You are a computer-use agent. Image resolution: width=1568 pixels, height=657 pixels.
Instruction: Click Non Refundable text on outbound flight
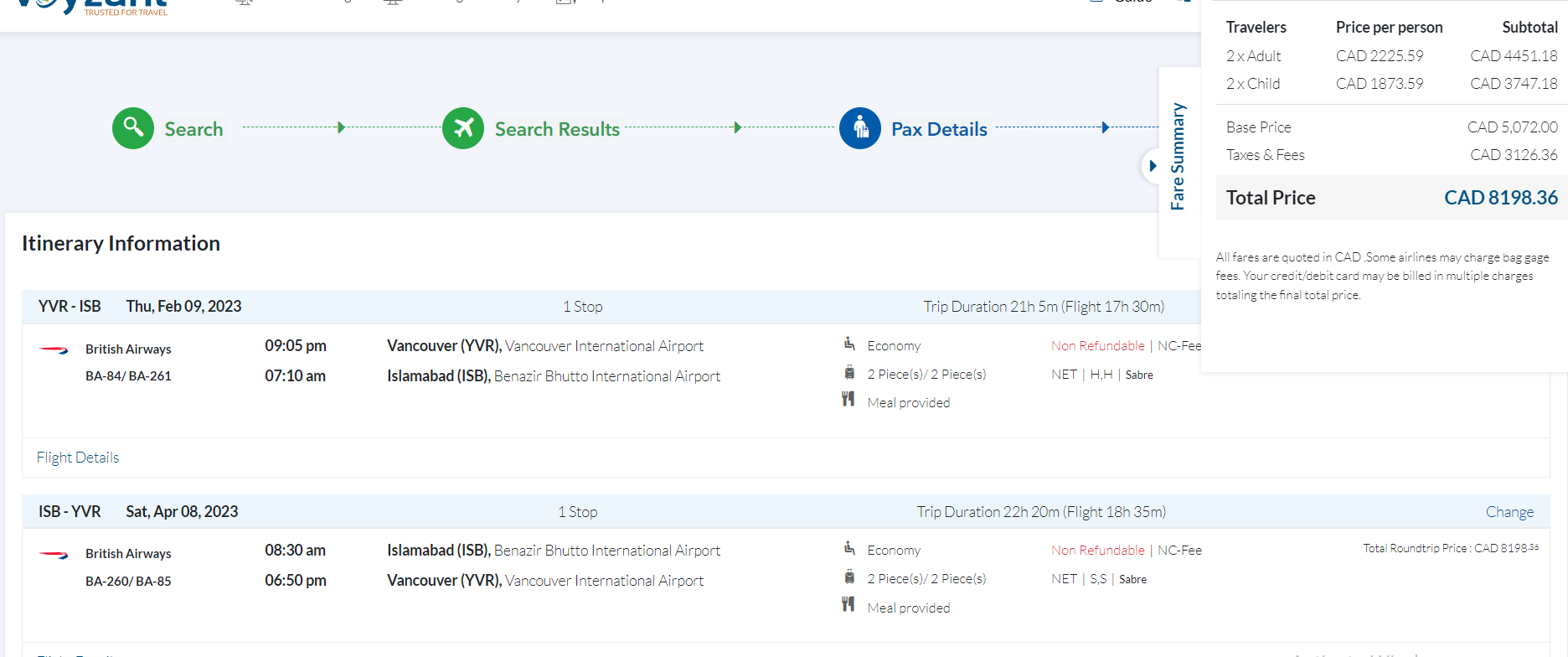click(x=1097, y=346)
